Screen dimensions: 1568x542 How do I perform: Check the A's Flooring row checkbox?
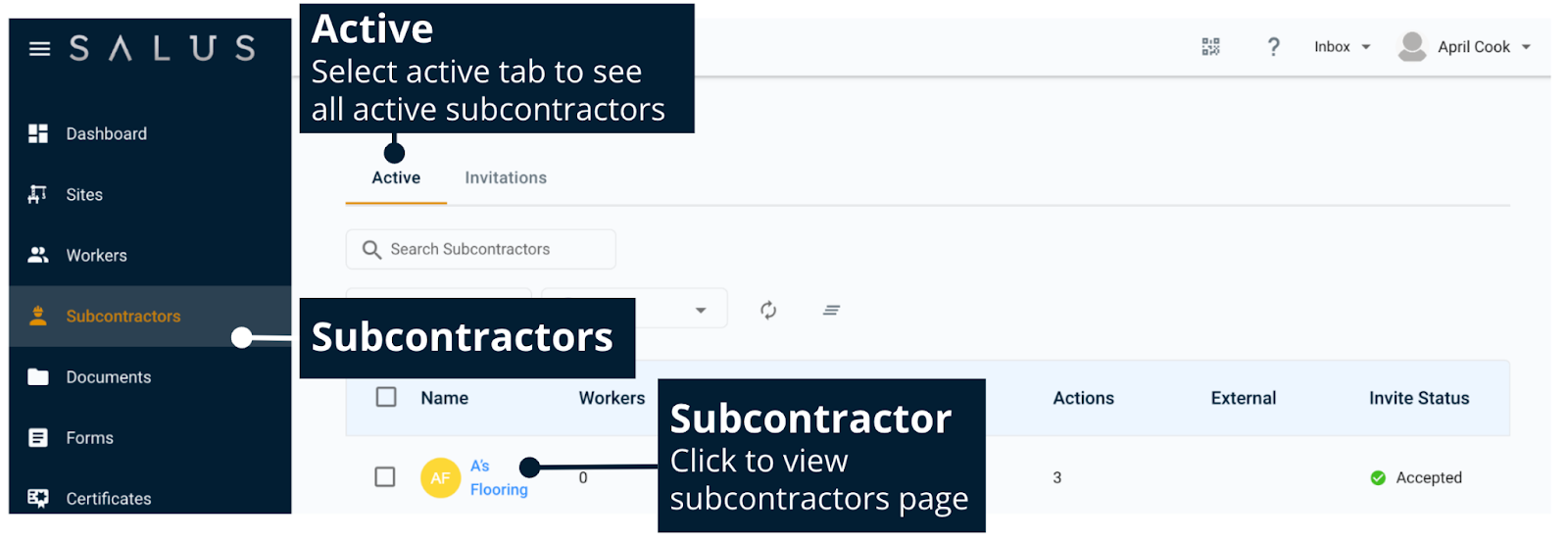click(x=385, y=477)
